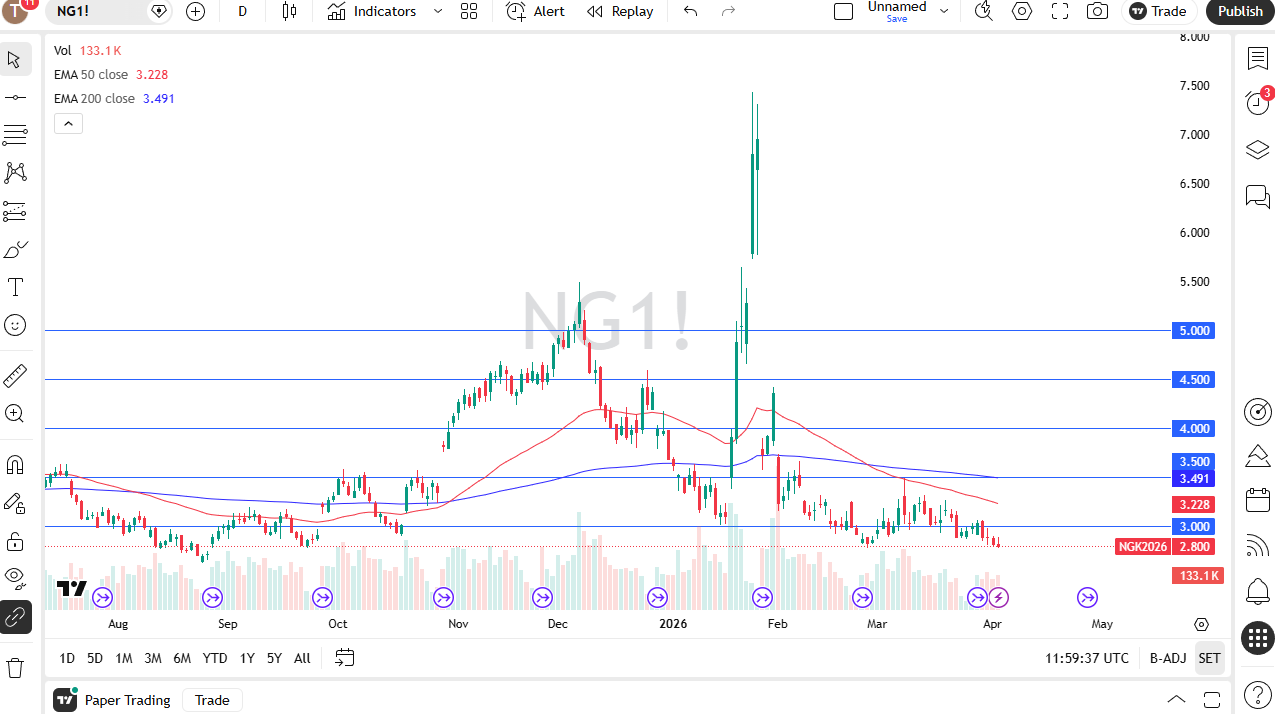Toggle stay in drawing mode

coord(15,503)
